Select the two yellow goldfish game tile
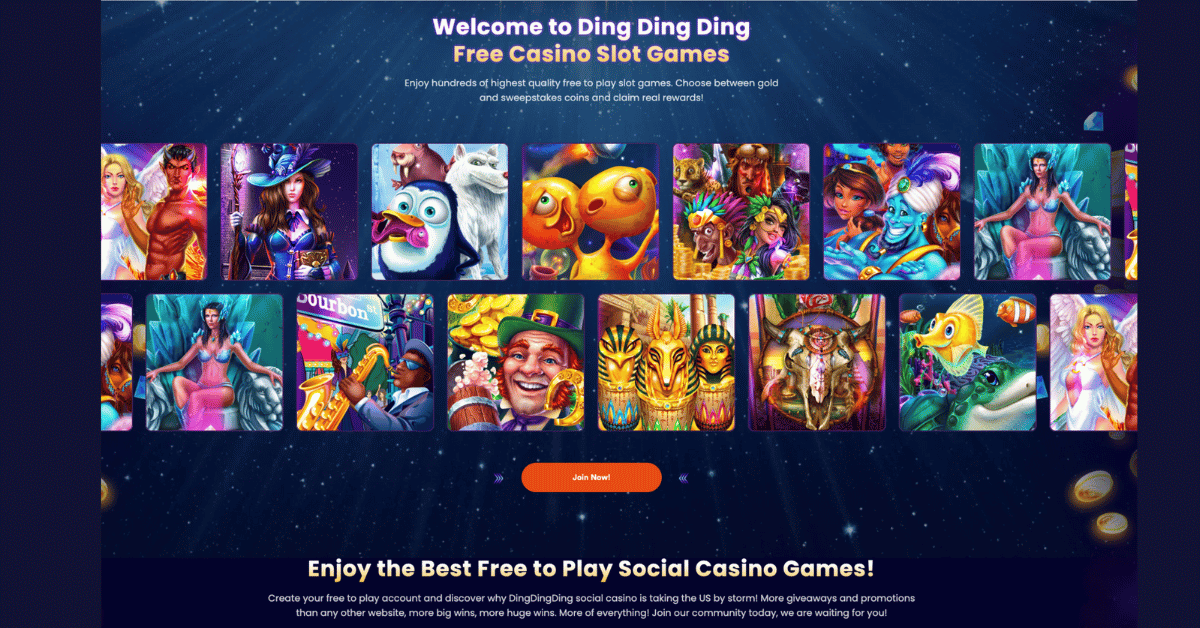 coord(590,212)
